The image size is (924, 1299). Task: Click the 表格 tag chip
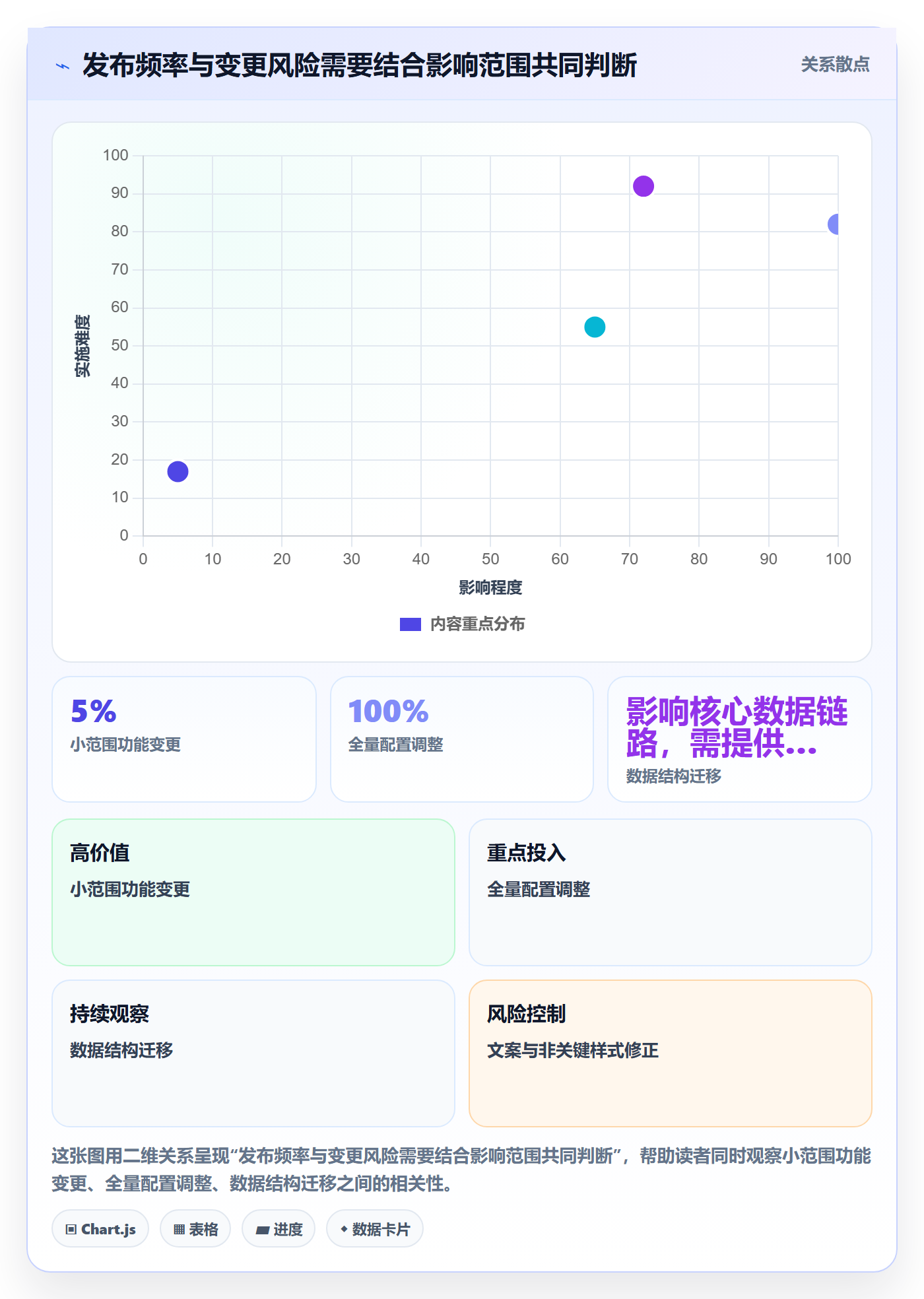[x=195, y=1229]
